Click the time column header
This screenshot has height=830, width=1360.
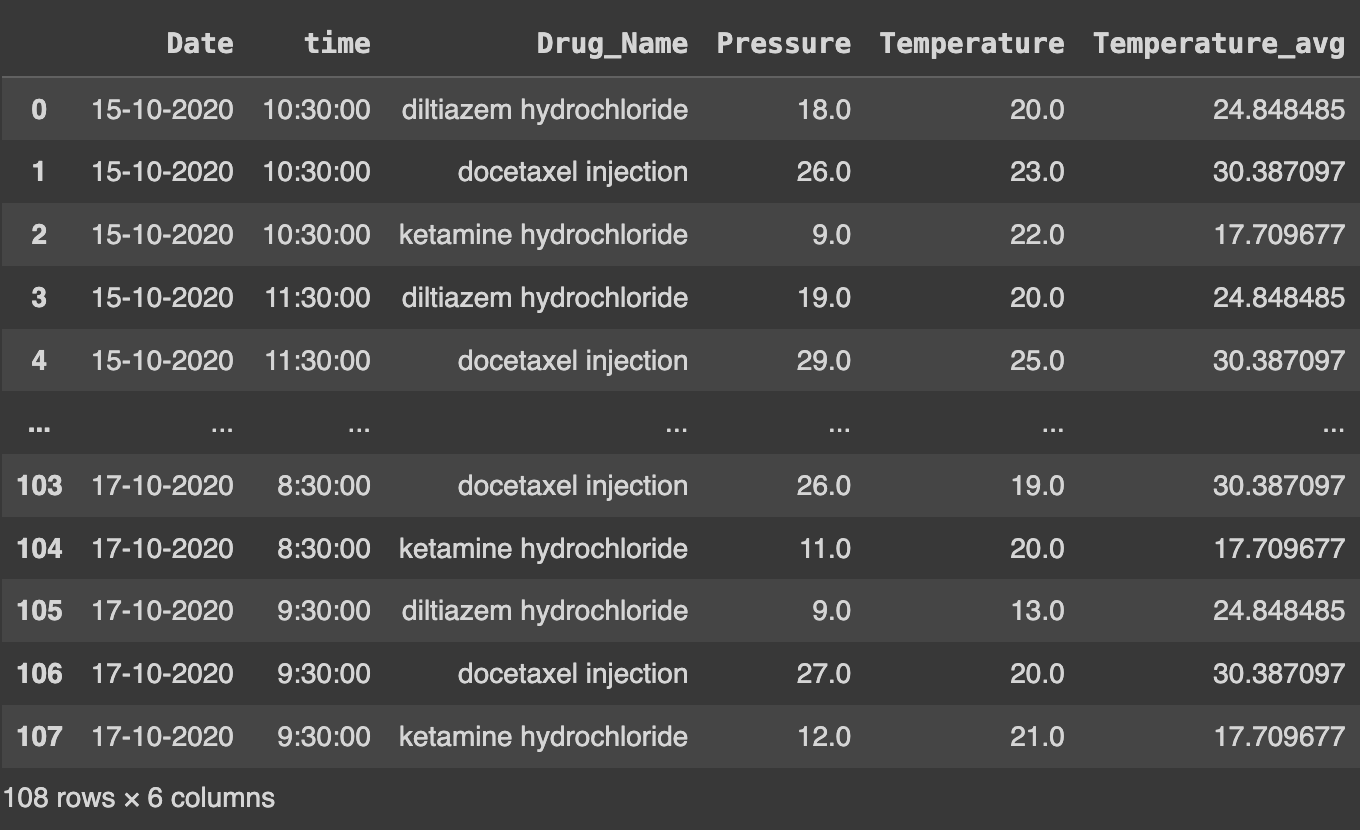[x=337, y=43]
